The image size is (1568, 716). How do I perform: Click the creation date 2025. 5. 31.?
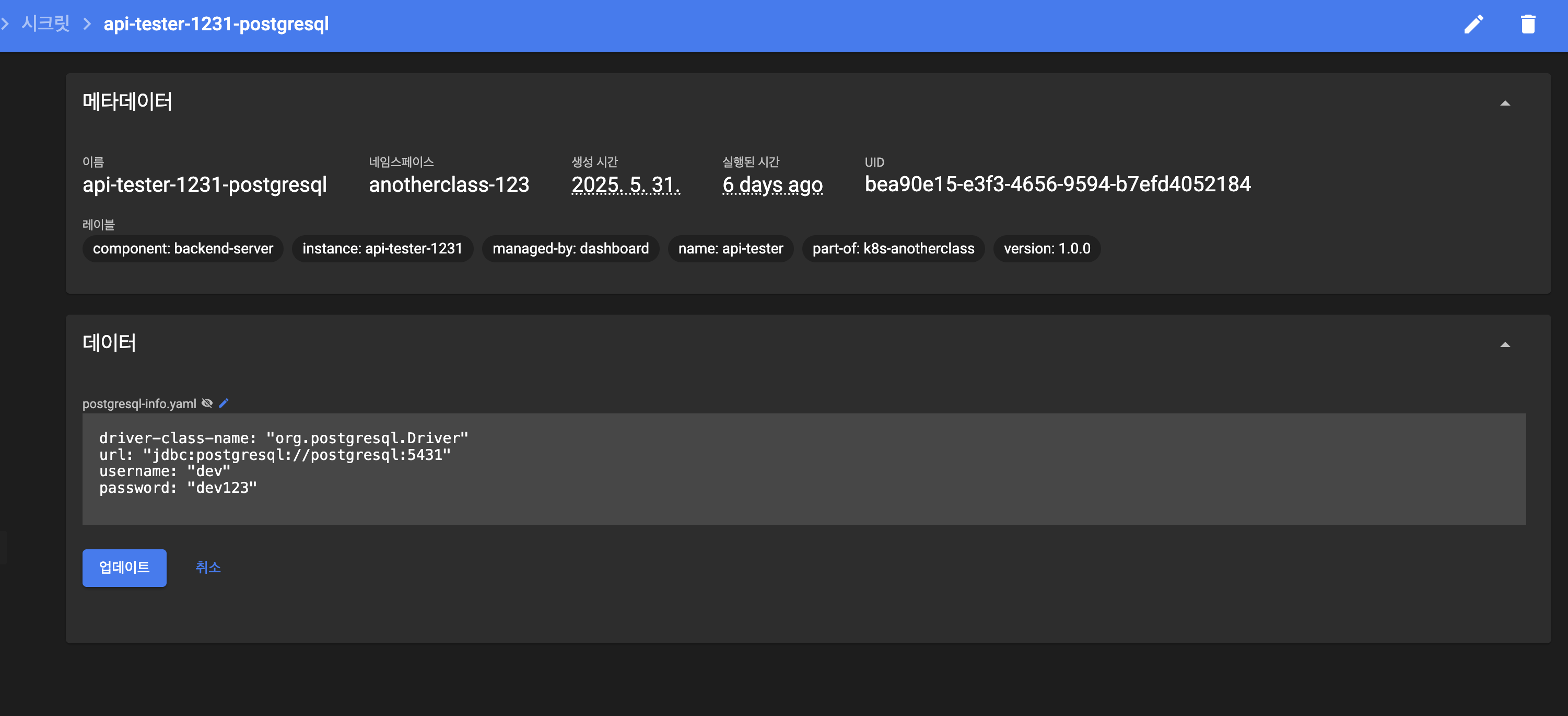pos(625,184)
